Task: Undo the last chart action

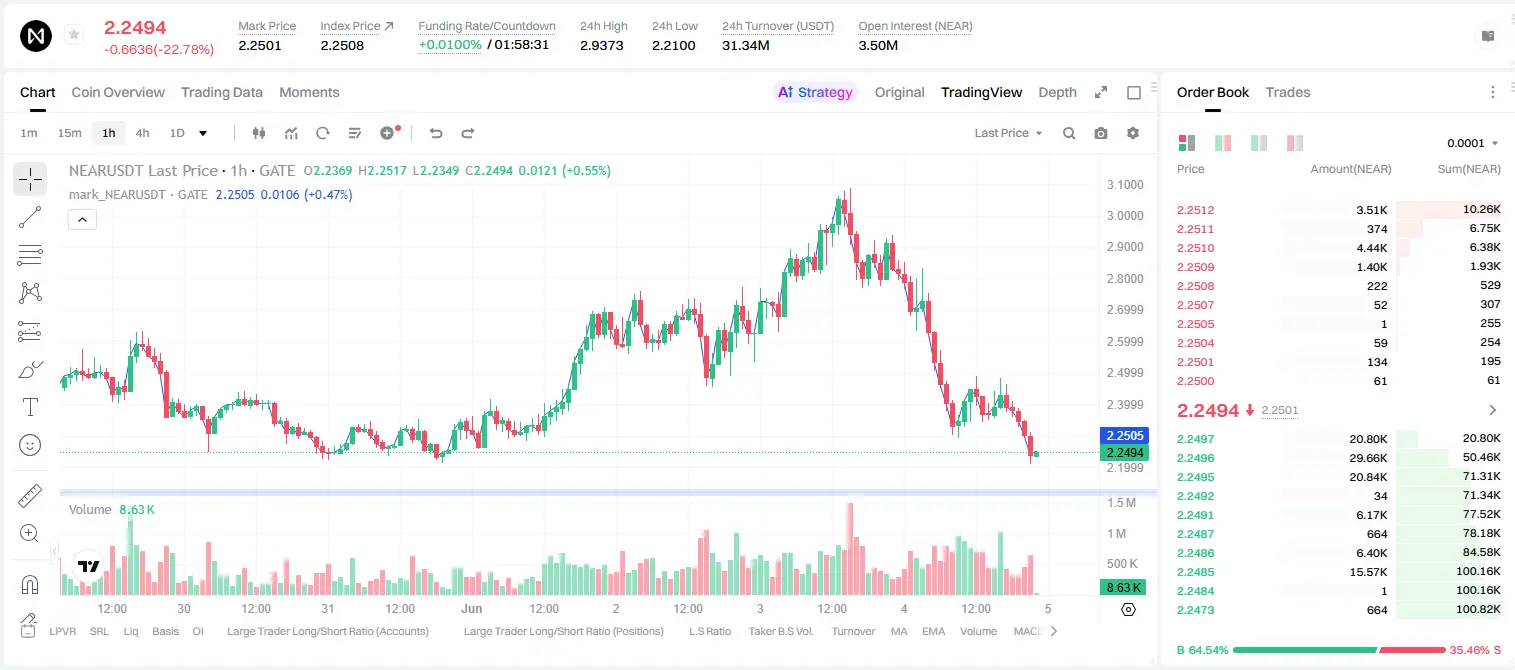Action: (436, 133)
